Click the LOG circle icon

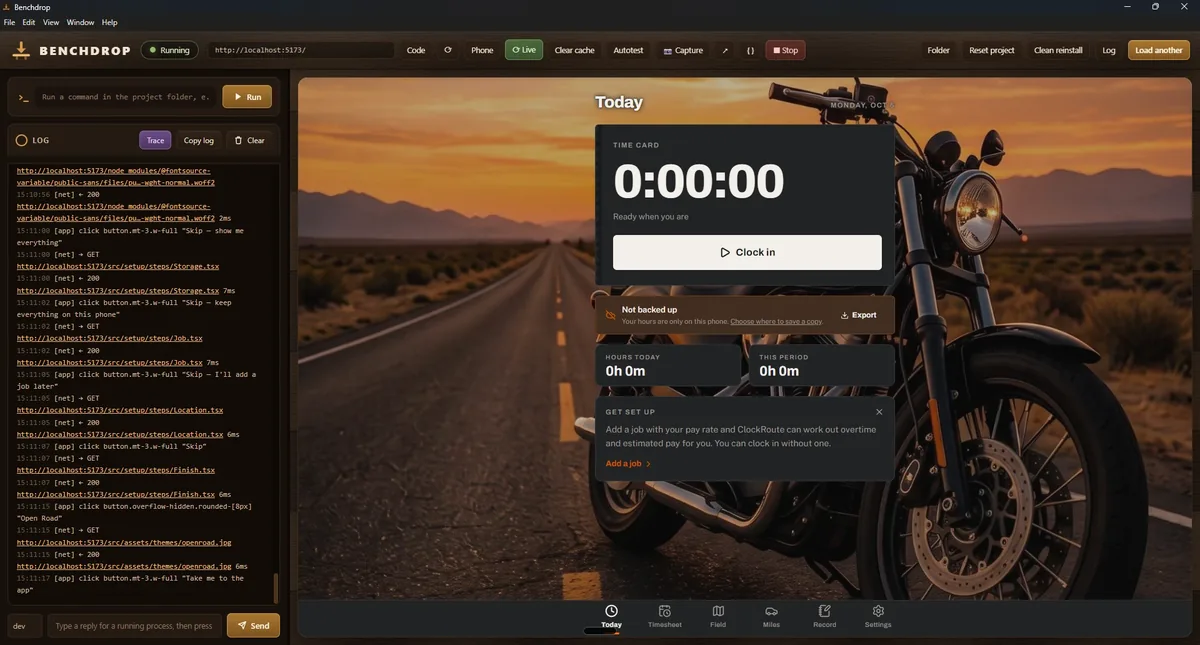[21, 140]
